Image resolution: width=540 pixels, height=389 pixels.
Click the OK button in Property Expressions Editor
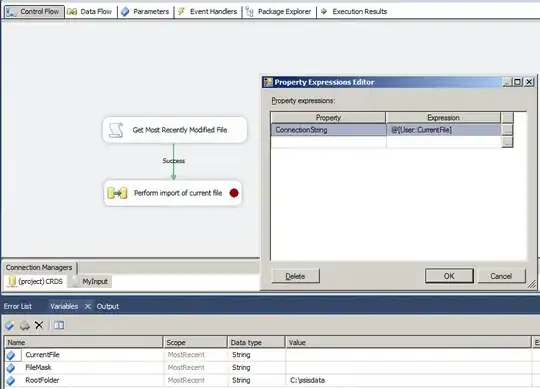pos(449,276)
